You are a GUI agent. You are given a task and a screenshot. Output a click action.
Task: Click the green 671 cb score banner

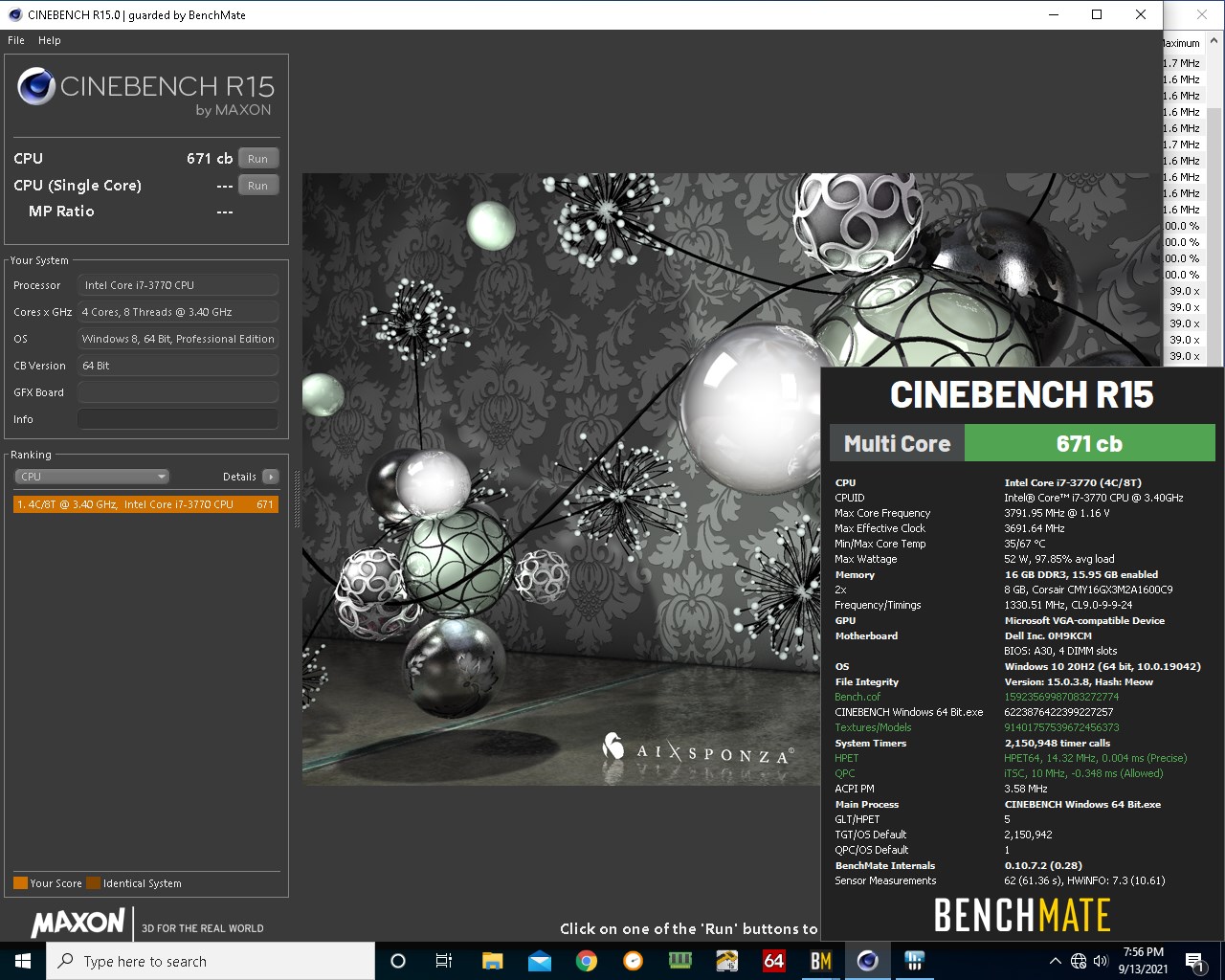click(1089, 443)
